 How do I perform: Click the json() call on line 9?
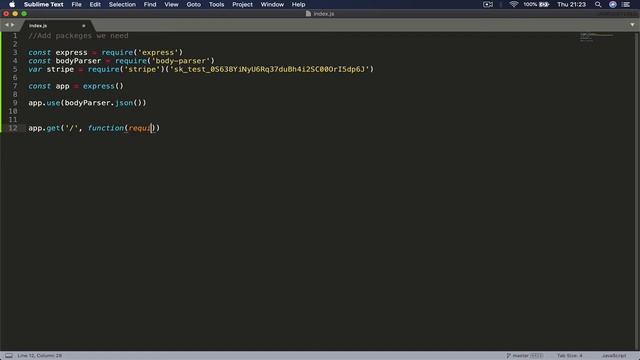[128, 103]
